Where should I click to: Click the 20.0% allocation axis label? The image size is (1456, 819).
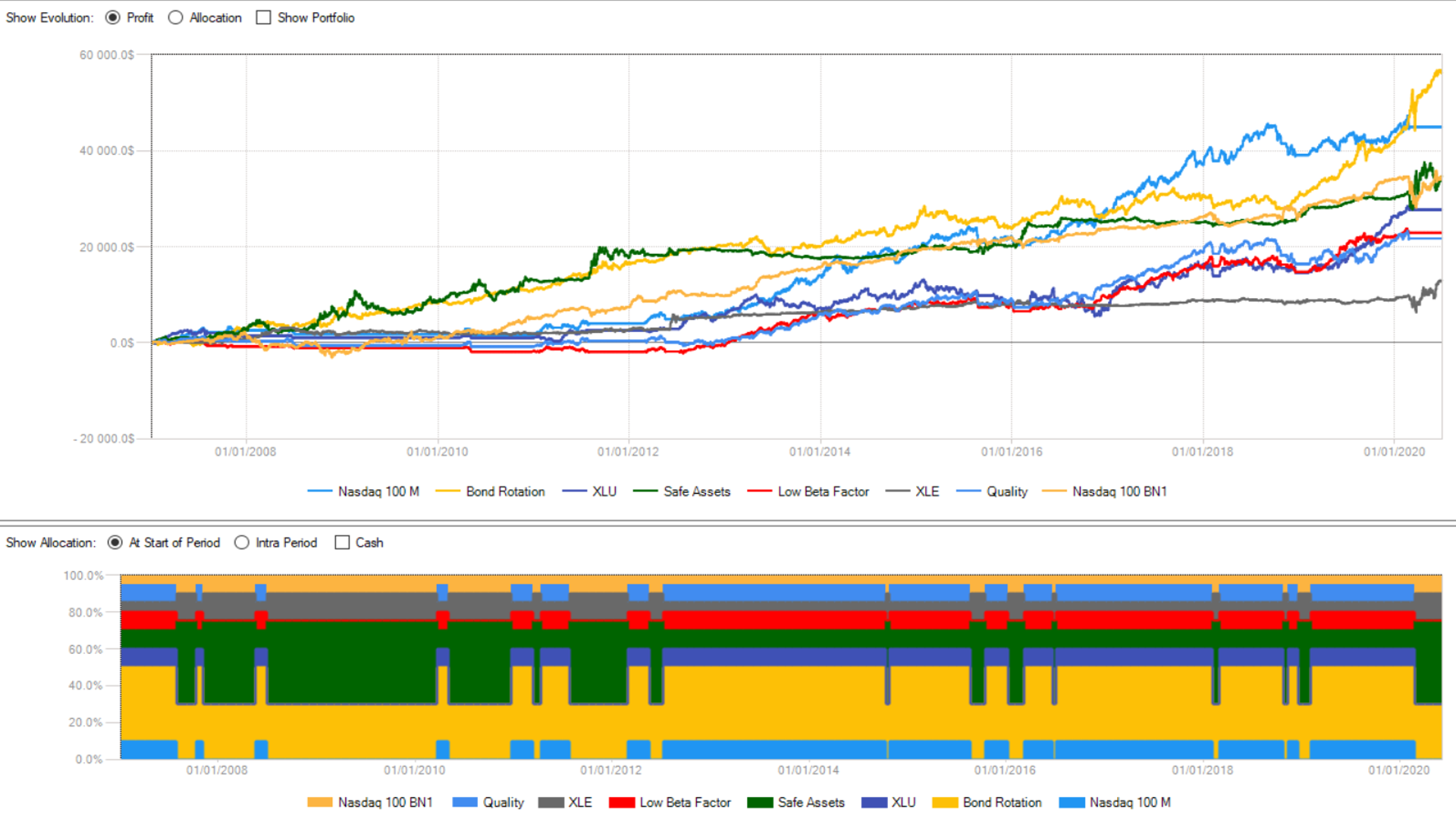[x=86, y=723]
